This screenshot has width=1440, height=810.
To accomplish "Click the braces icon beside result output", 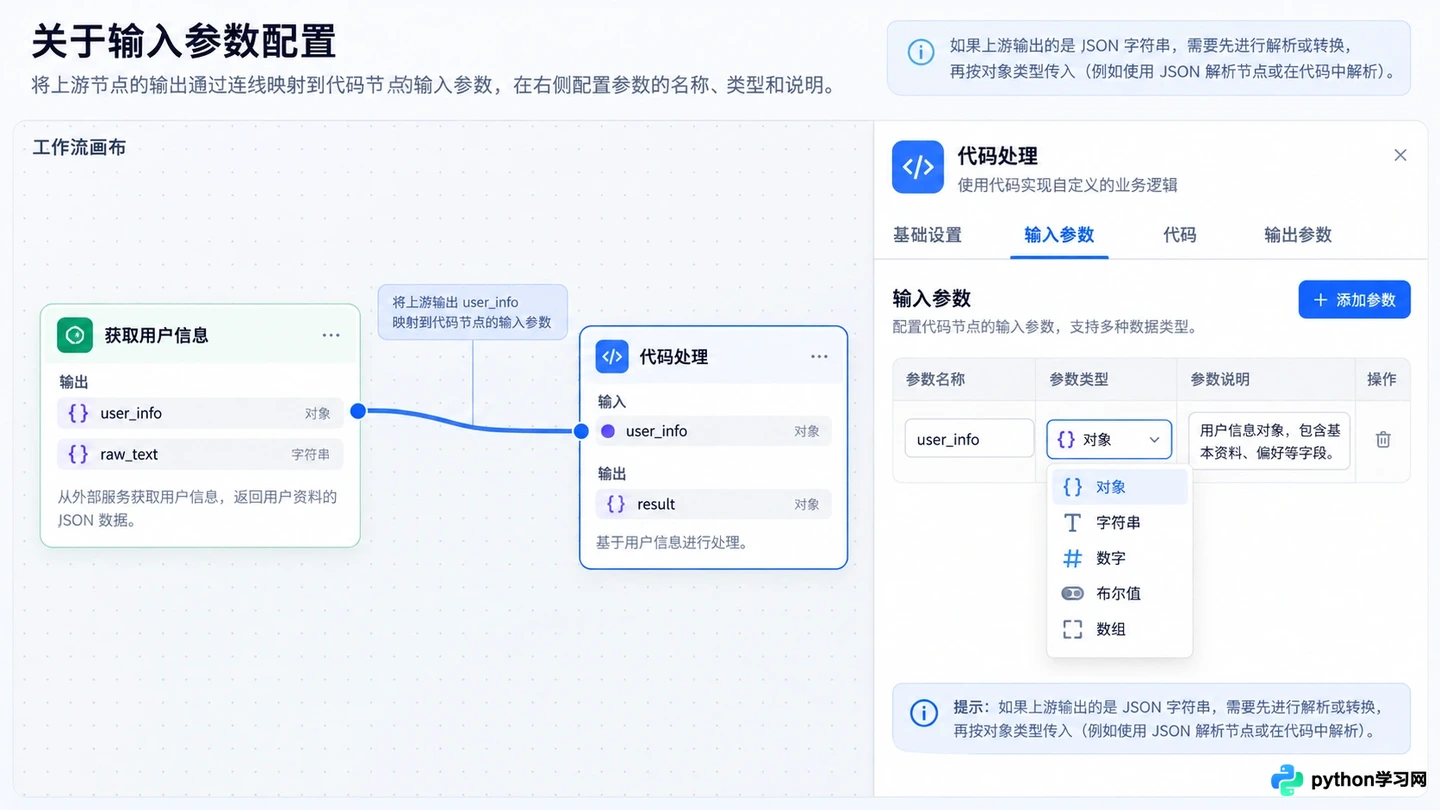I will [616, 504].
